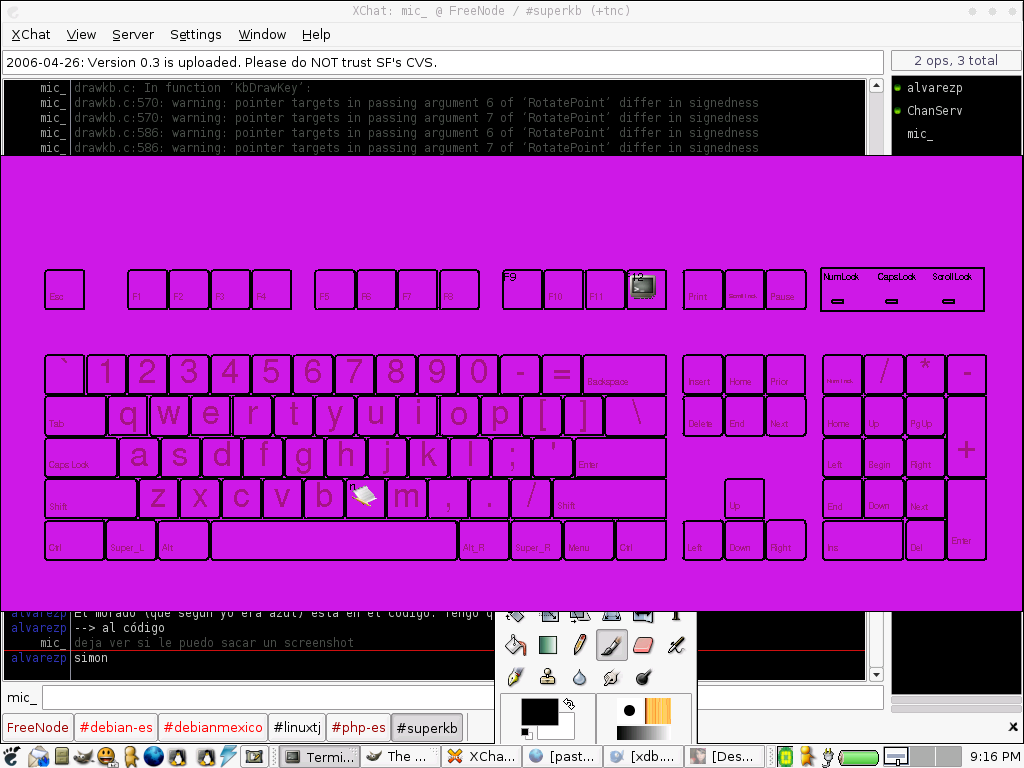Viewport: 1024px width, 768px height.
Task: Swap foreground and background colors arrow
Action: [569, 704]
